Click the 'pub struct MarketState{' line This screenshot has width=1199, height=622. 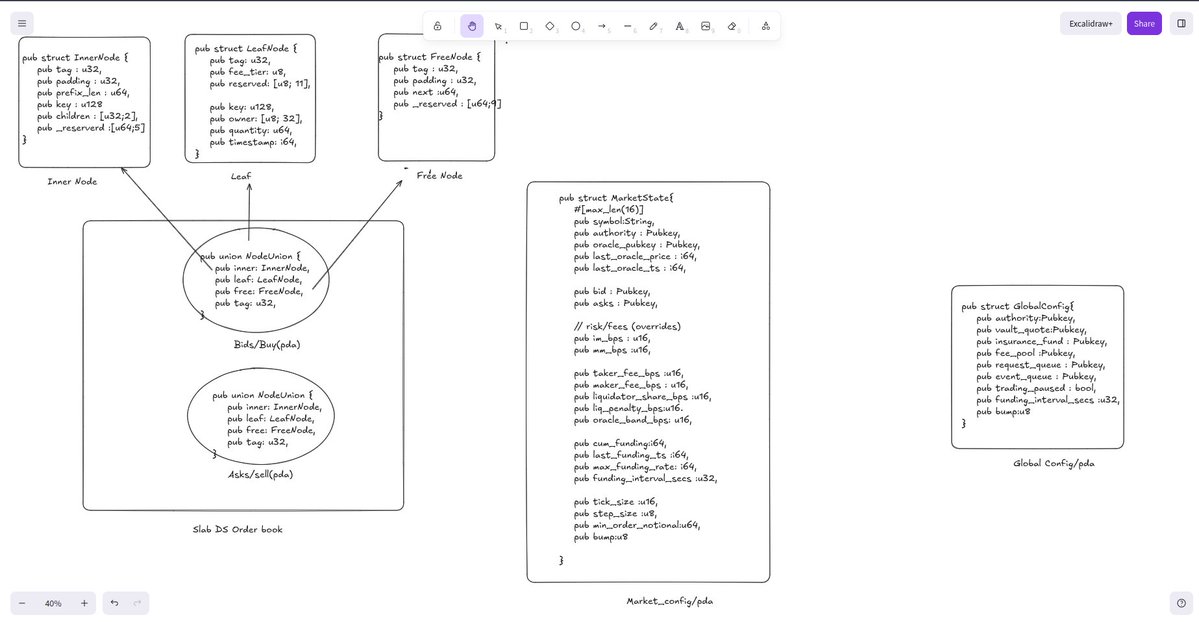616,198
